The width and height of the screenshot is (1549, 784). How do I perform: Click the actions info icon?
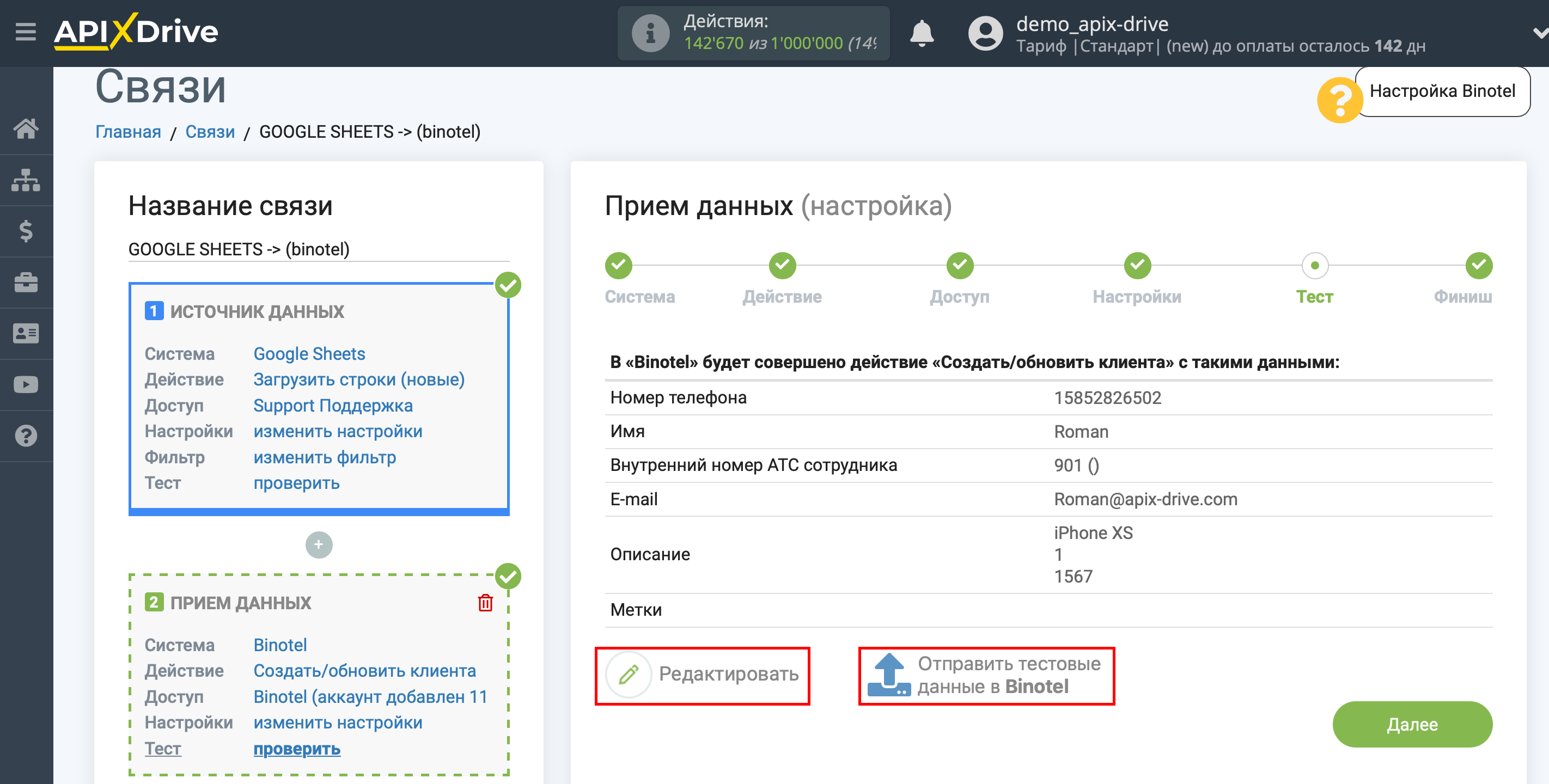click(x=650, y=33)
